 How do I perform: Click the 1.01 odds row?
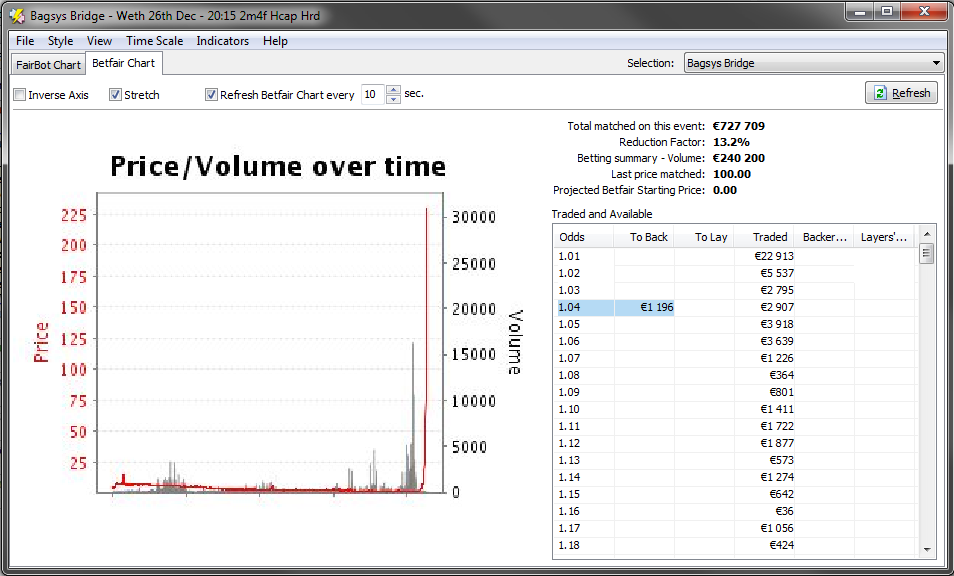[734, 256]
